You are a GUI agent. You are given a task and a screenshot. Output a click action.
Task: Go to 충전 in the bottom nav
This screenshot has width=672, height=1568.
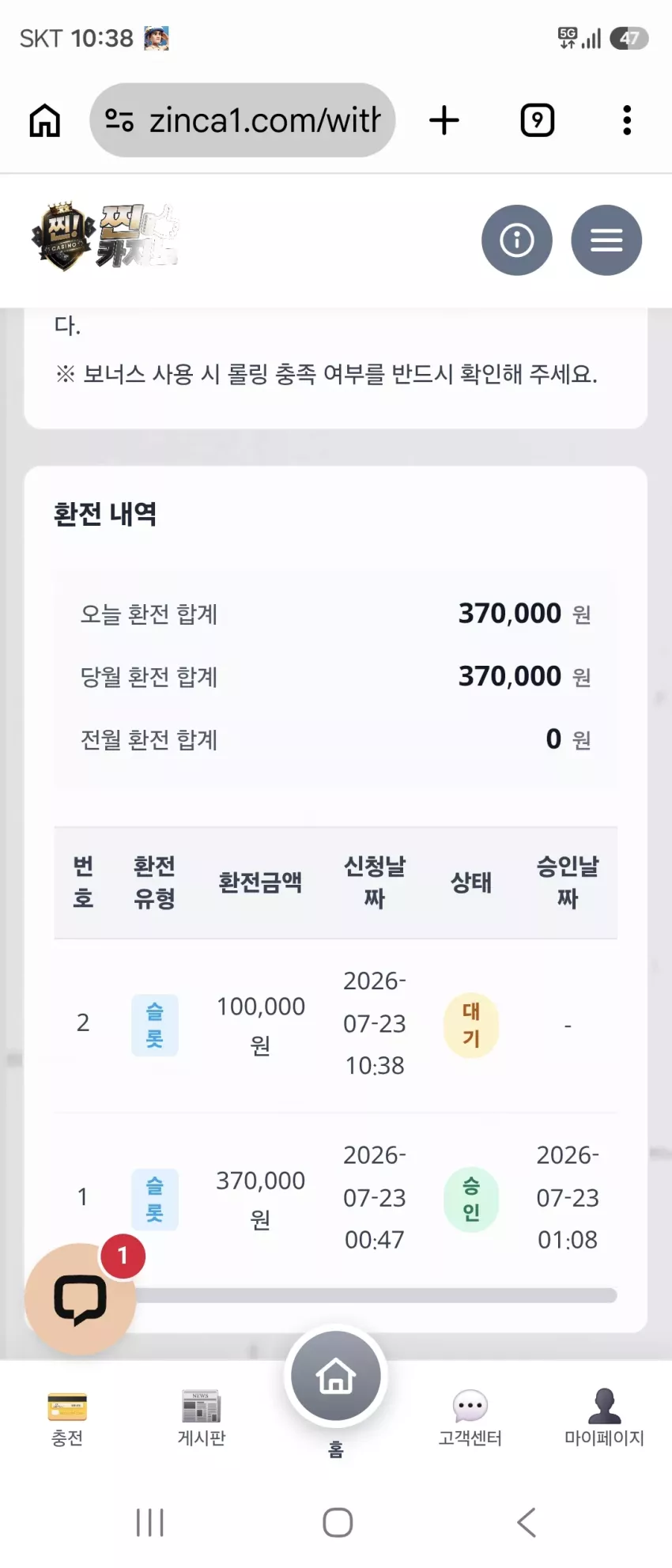(67, 1419)
